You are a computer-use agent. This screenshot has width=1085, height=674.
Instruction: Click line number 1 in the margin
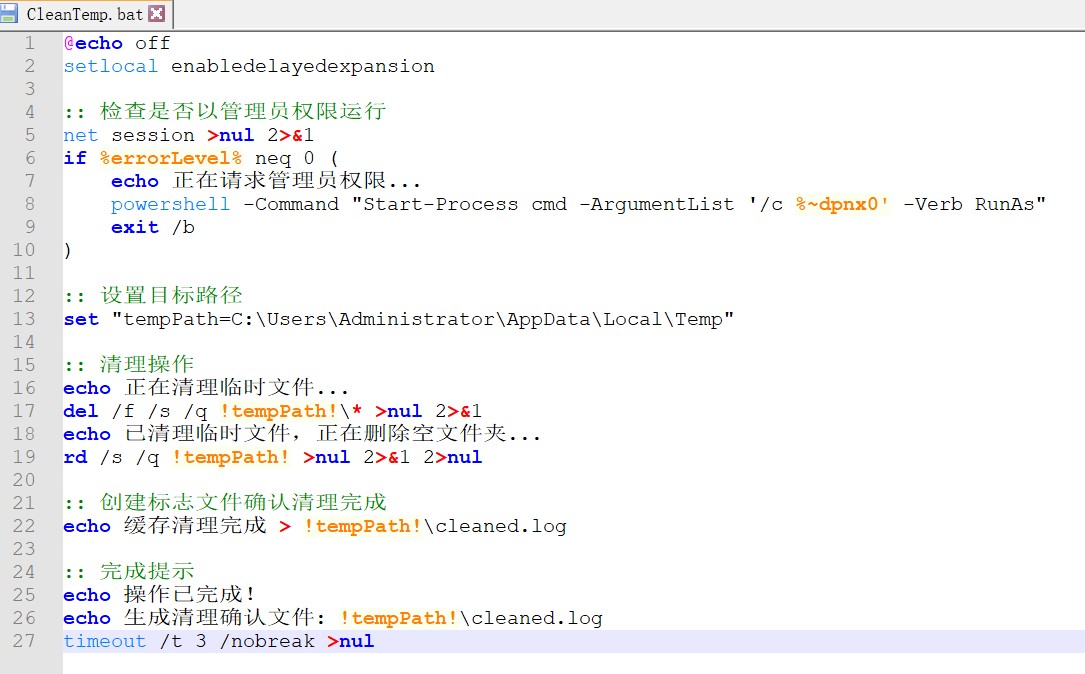(x=29, y=43)
